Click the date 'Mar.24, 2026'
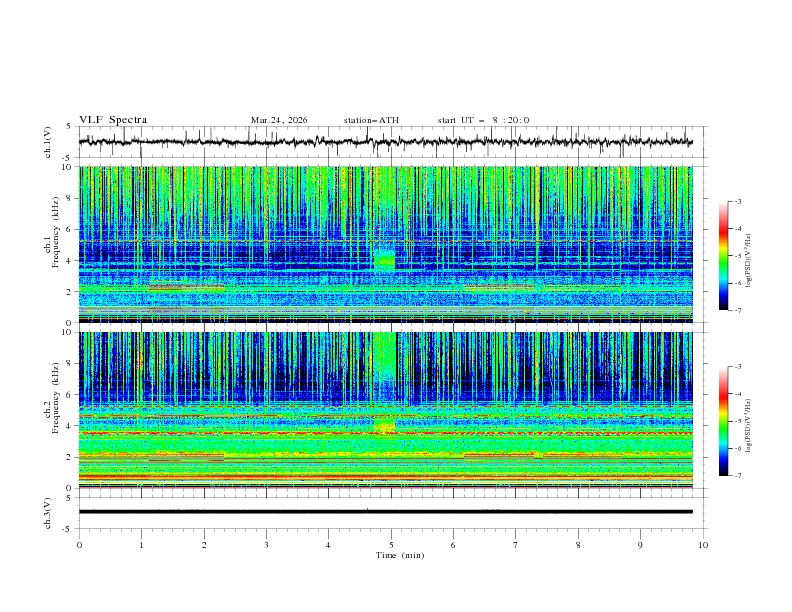 tap(279, 120)
